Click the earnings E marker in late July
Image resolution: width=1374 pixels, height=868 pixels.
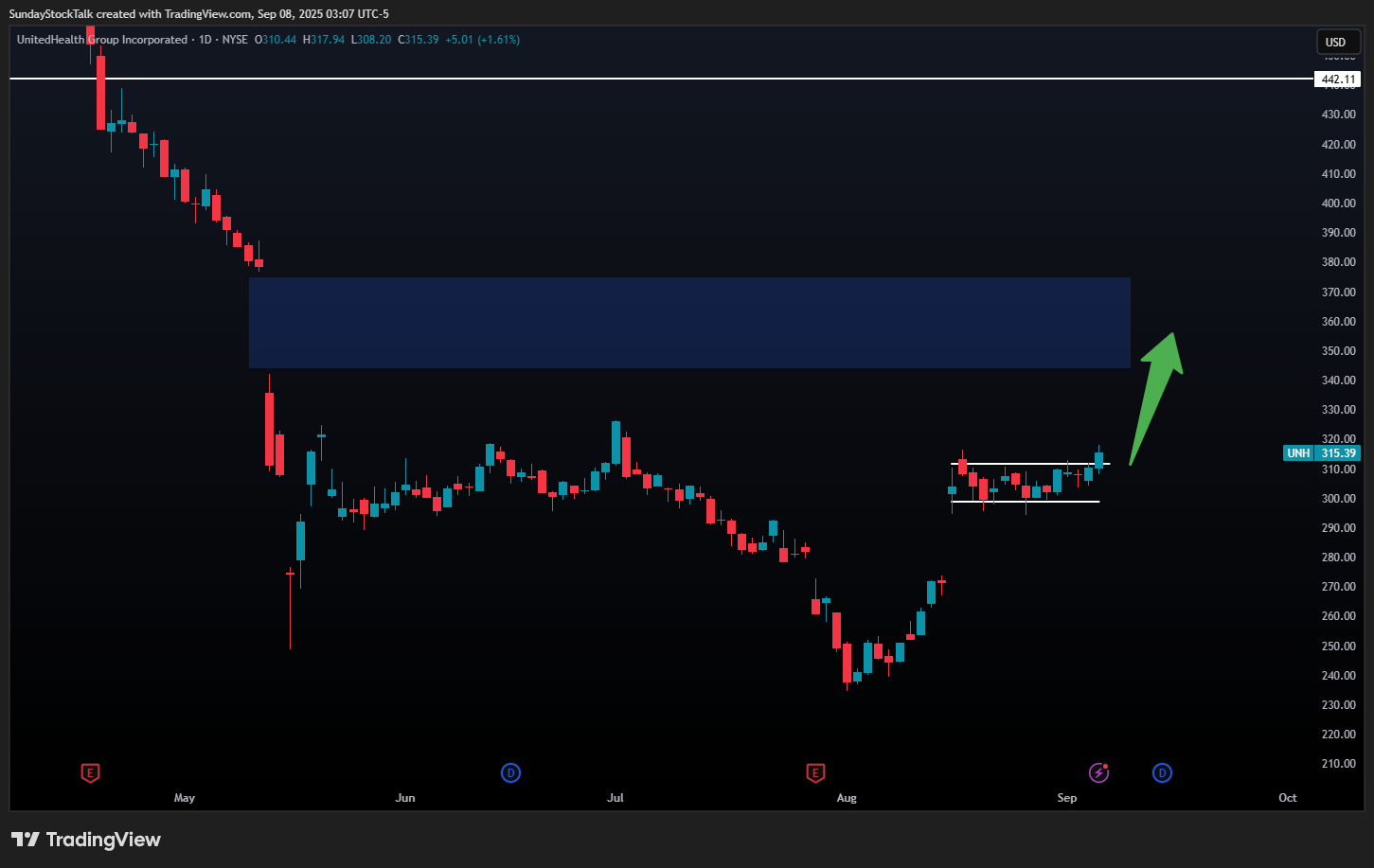814,773
